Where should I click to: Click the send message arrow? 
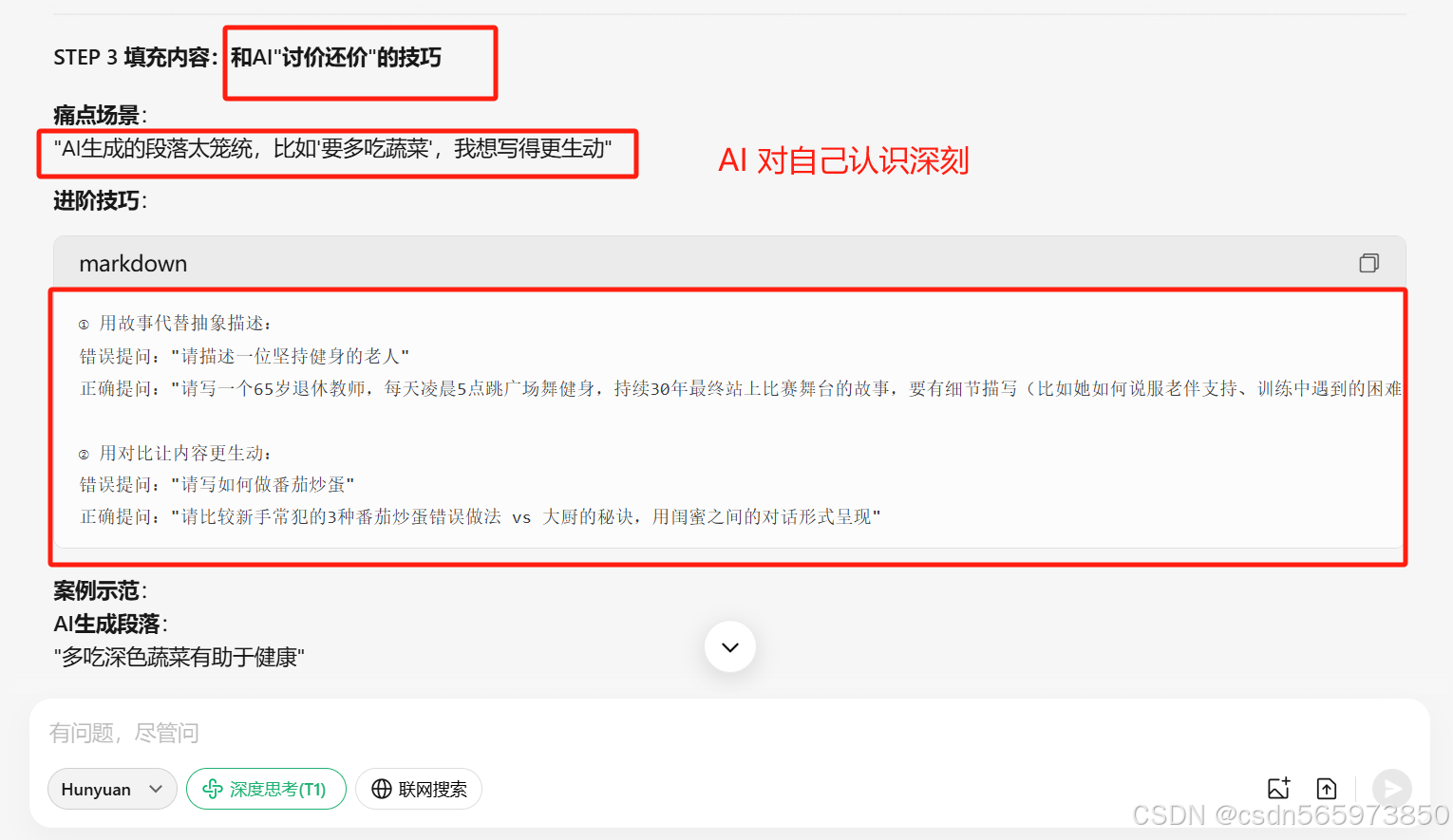(1392, 789)
